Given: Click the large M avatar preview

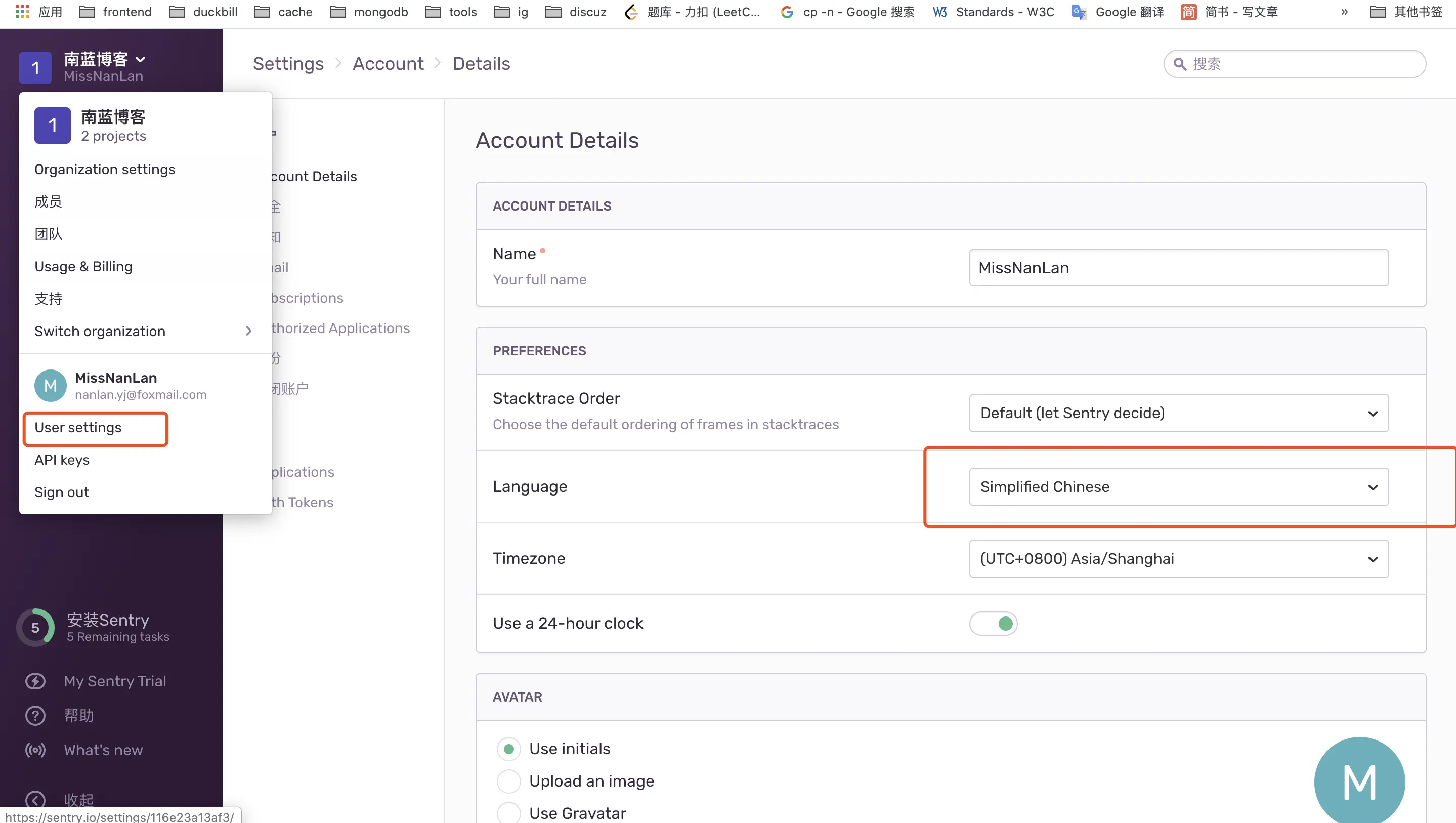Looking at the screenshot, I should point(1359,783).
